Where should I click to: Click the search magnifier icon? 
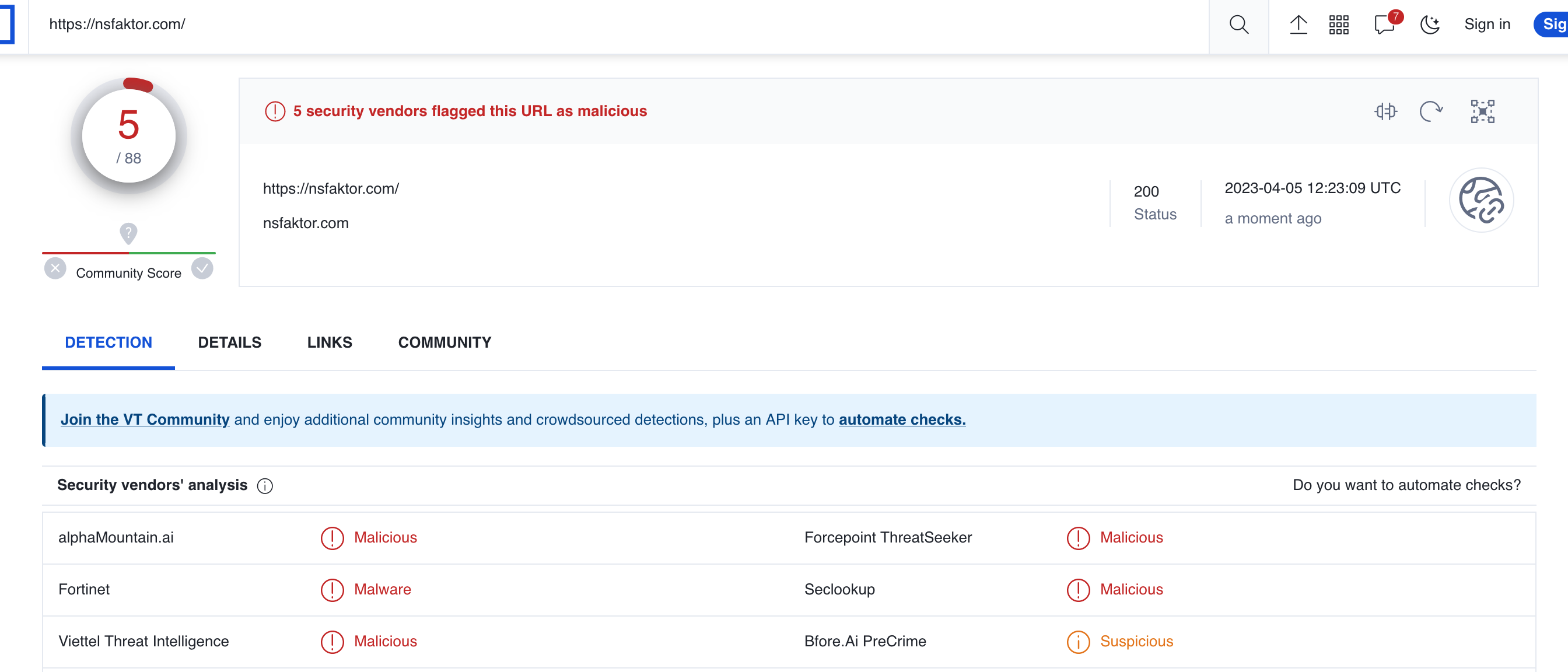[x=1238, y=24]
